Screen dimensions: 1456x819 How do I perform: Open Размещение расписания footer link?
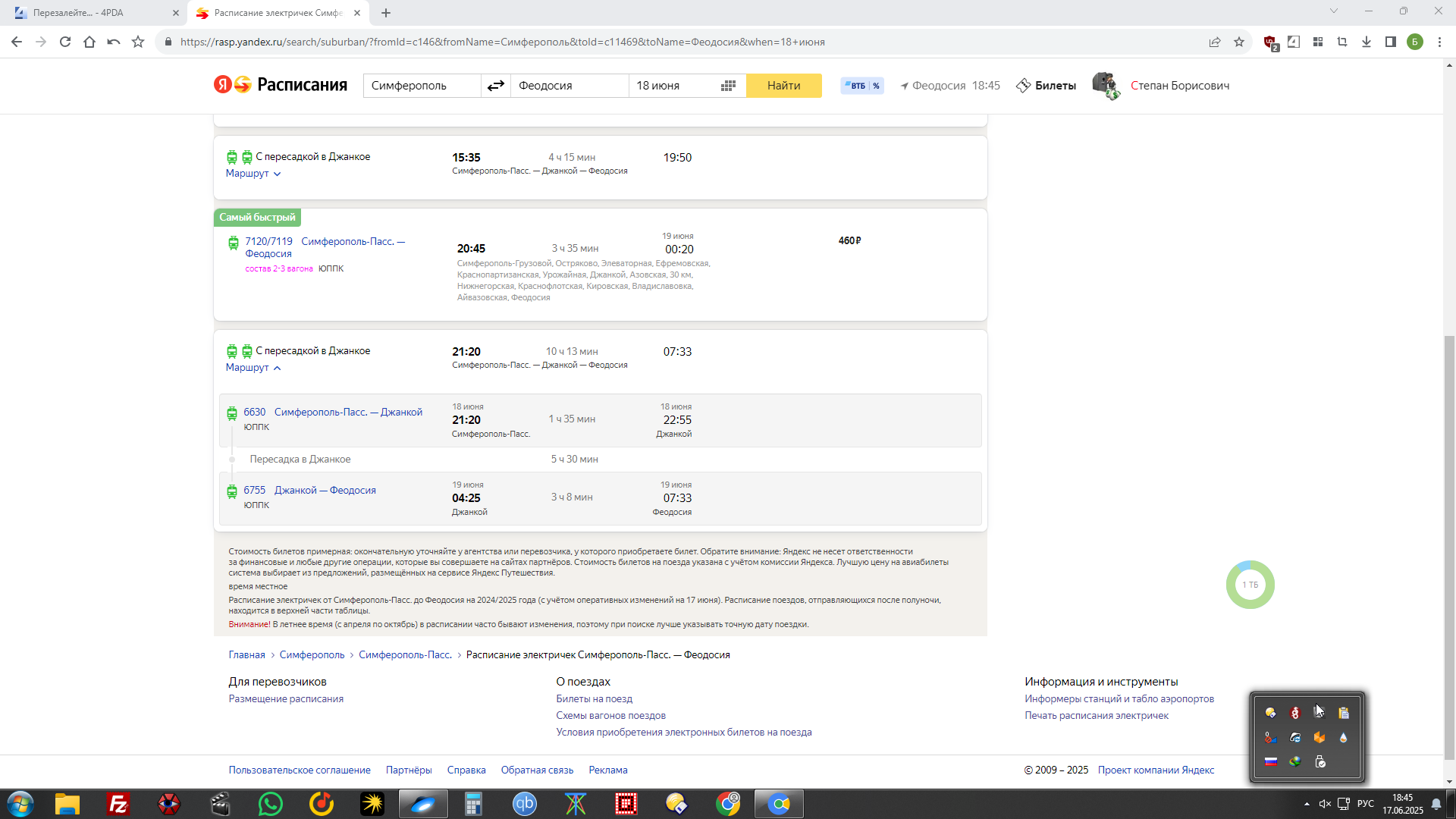[x=286, y=698]
